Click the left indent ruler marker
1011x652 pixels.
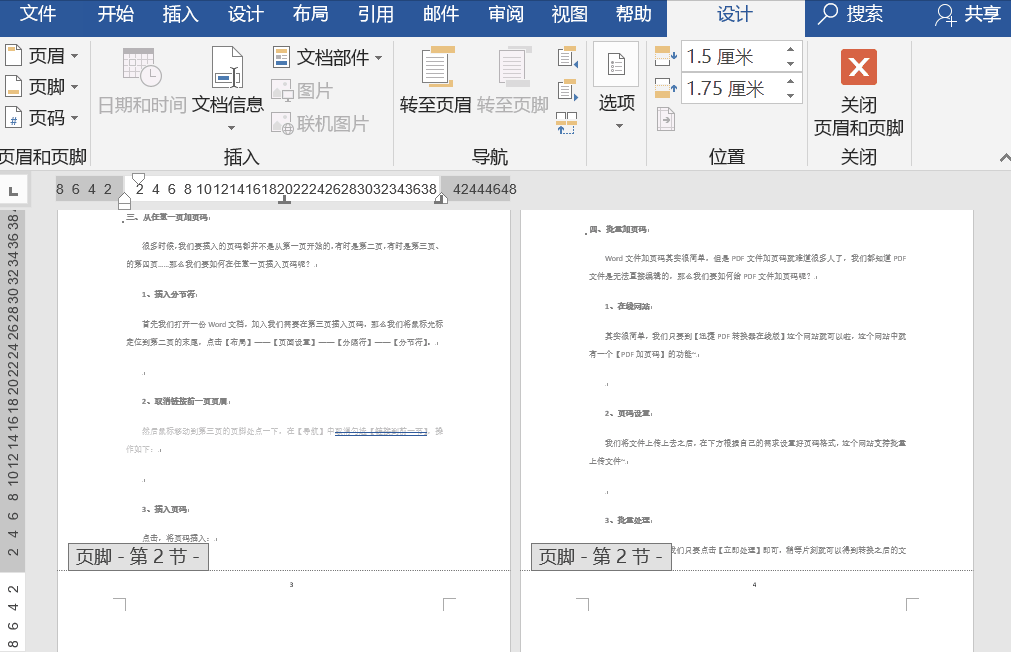(124, 203)
